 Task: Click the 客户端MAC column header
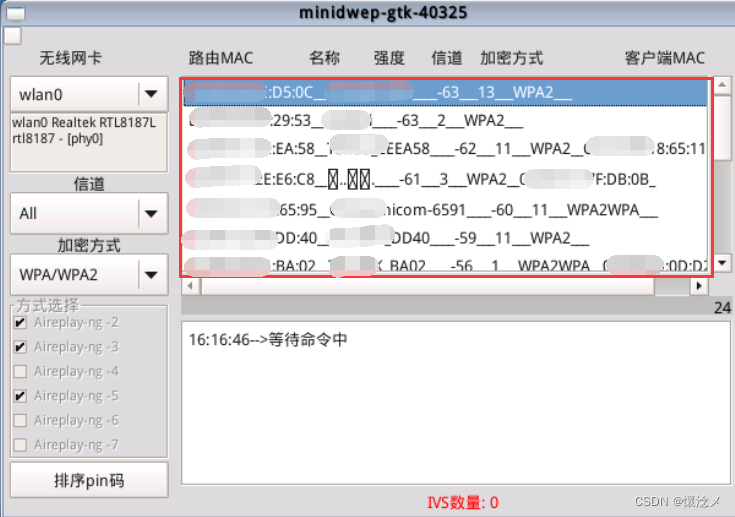point(665,58)
